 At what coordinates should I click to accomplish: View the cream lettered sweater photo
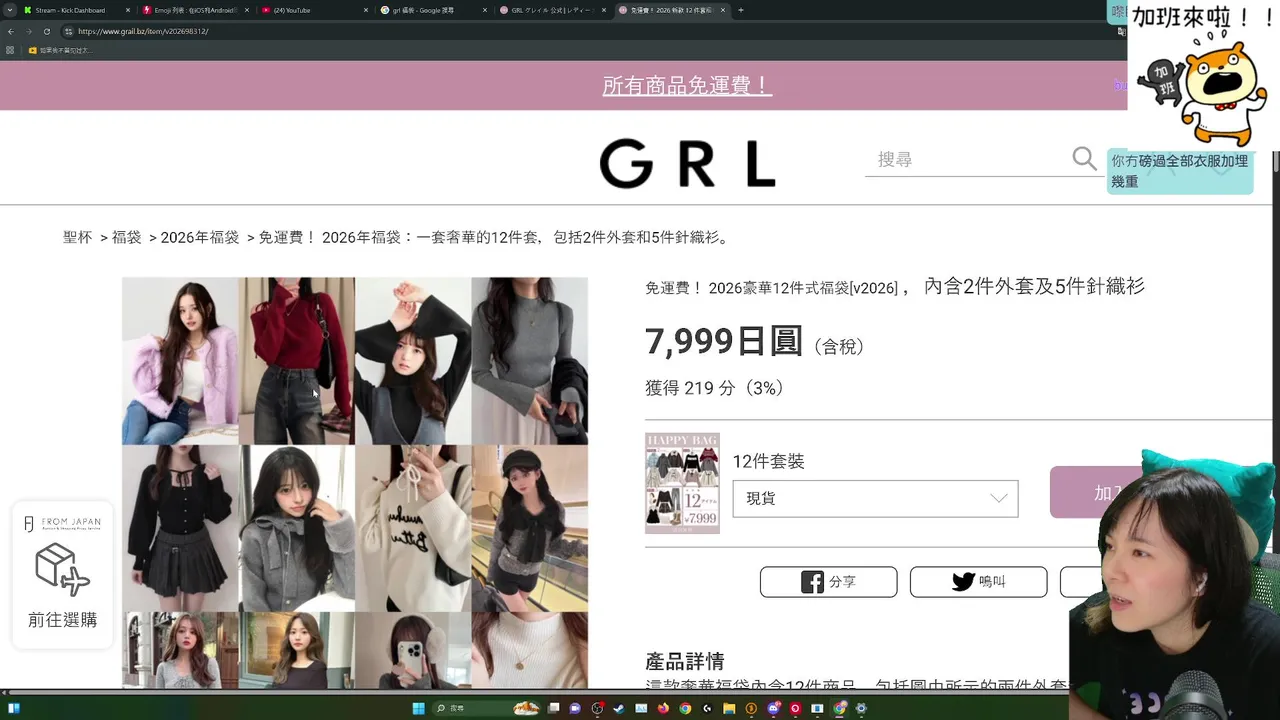[413, 528]
